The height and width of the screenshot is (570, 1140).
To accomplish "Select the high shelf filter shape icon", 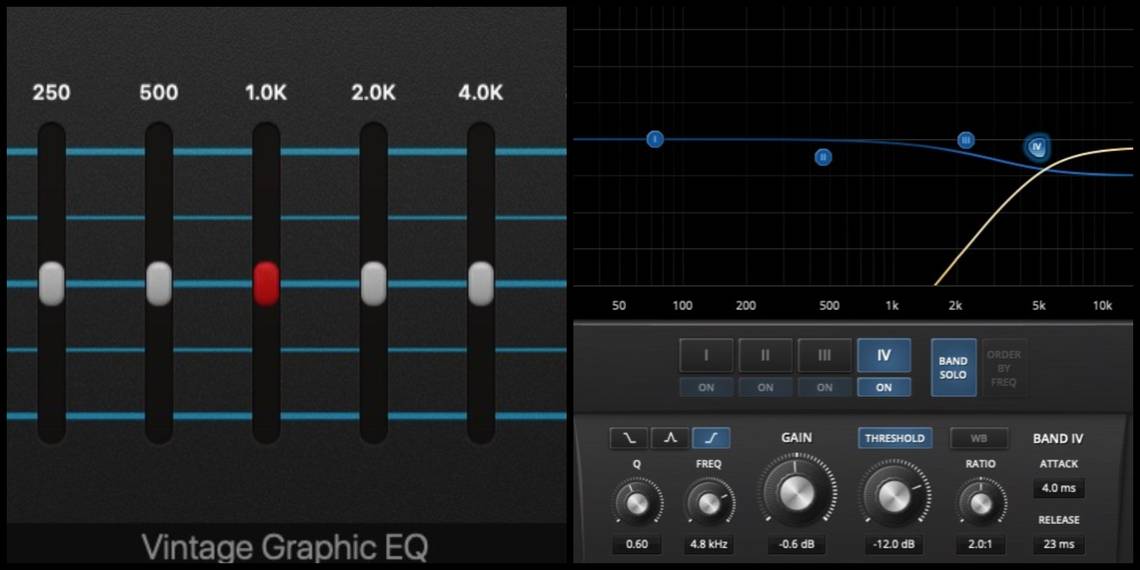I will tap(711, 438).
